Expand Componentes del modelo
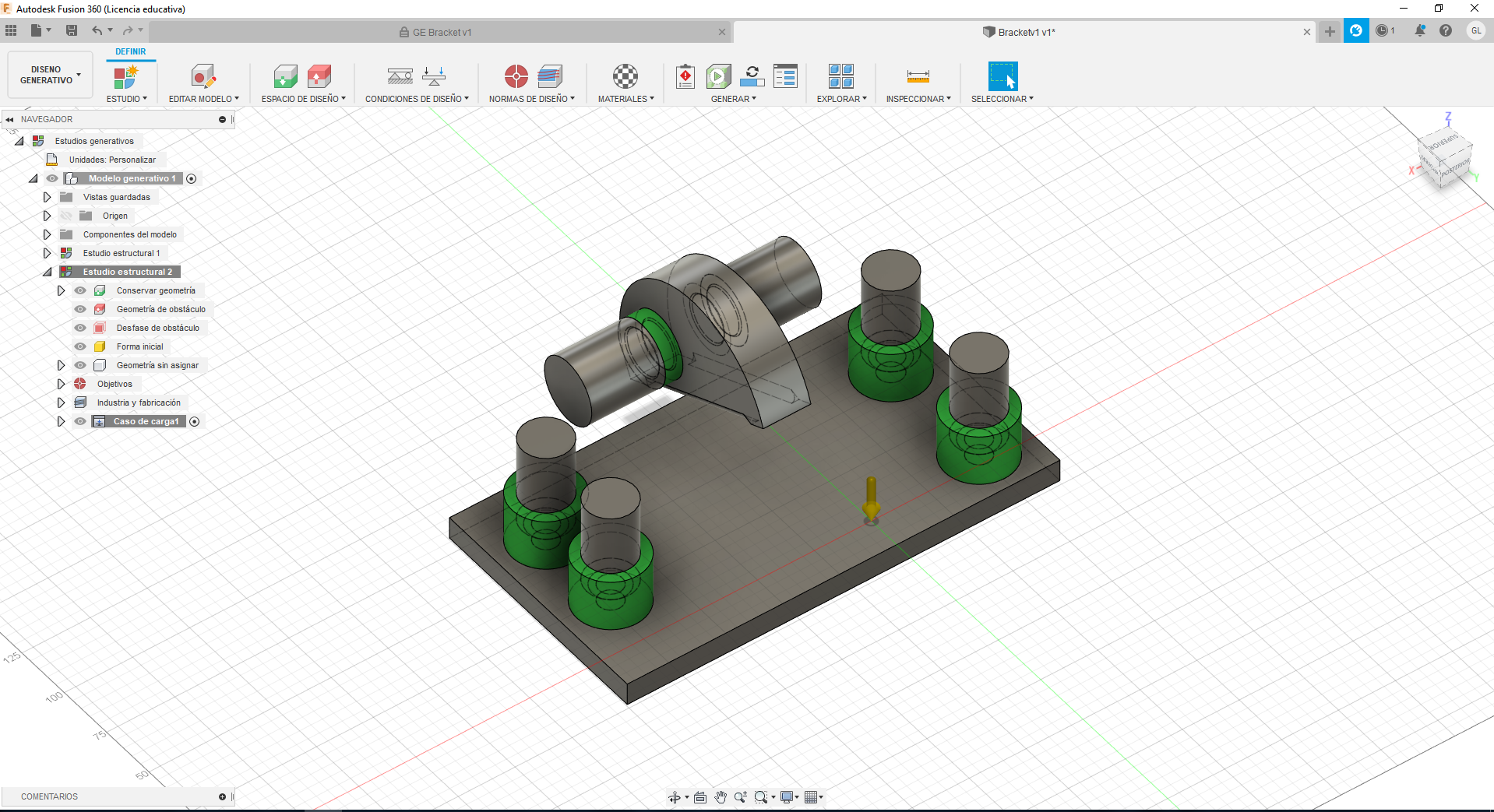The height and width of the screenshot is (812, 1494). (47, 234)
